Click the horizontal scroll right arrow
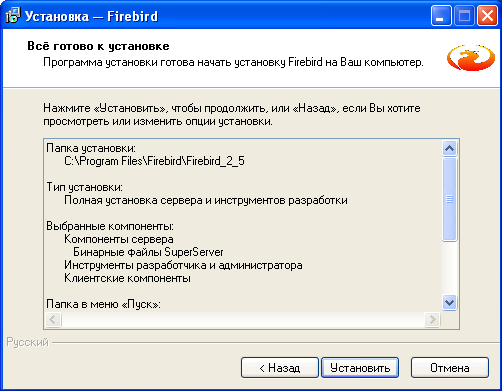 coord(432,319)
